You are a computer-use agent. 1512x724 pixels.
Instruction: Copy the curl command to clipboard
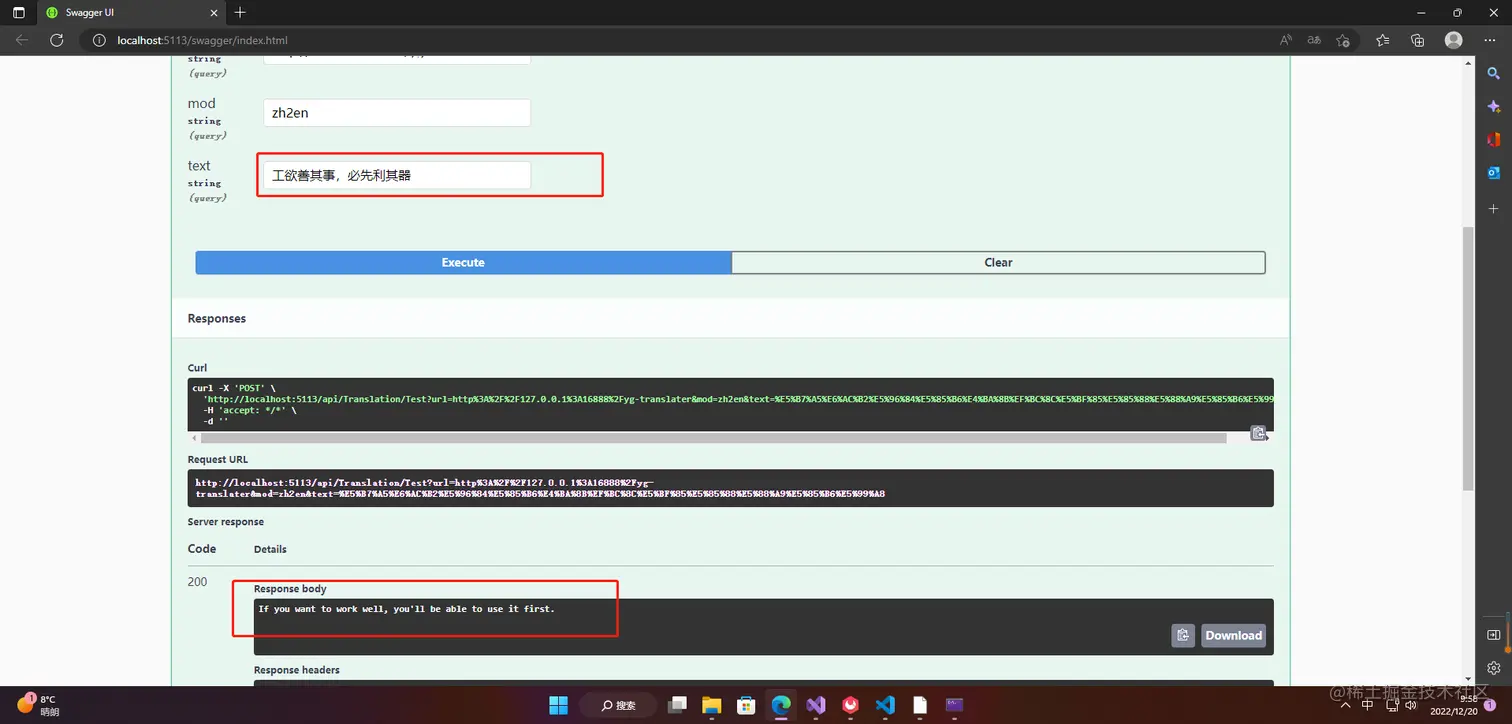pos(1259,433)
